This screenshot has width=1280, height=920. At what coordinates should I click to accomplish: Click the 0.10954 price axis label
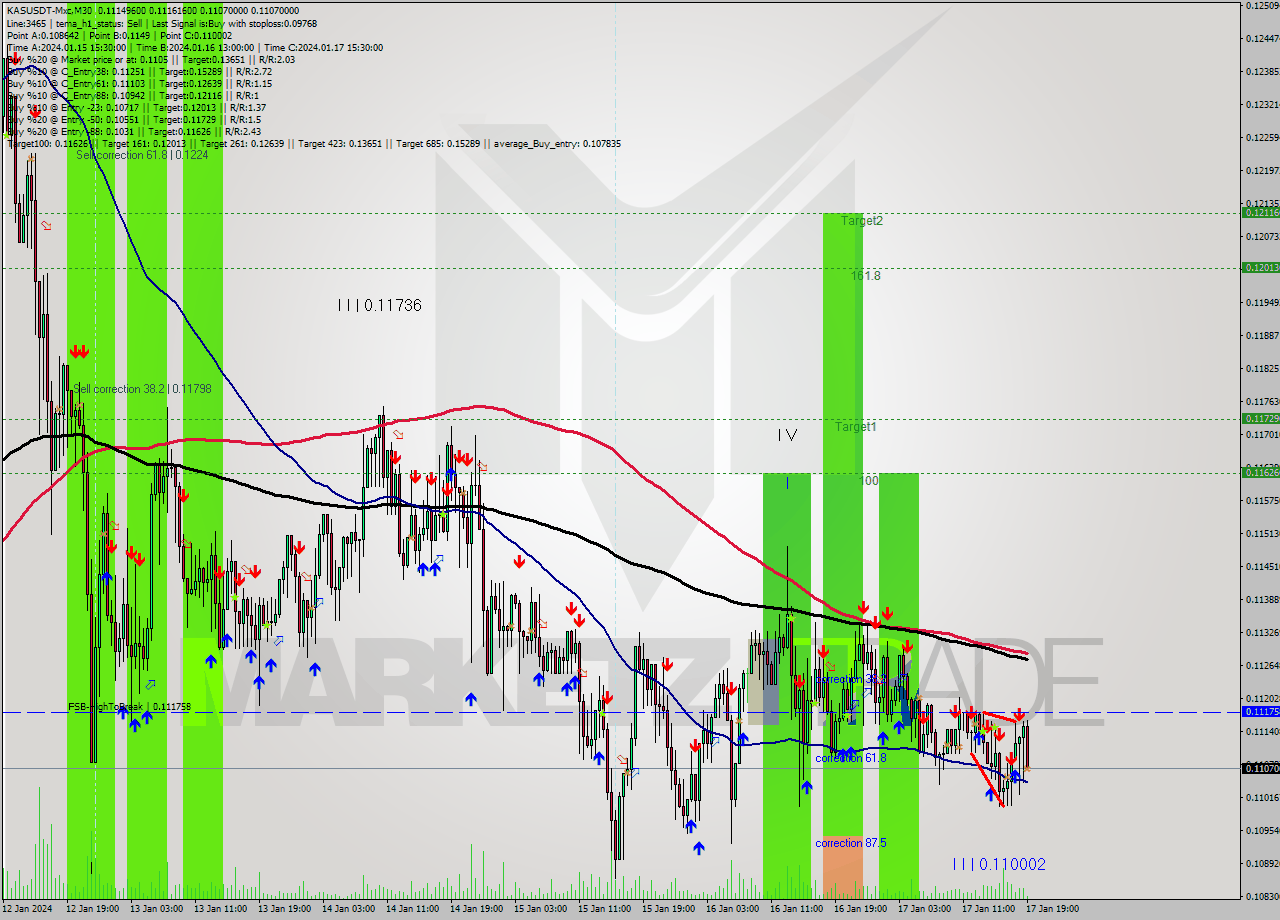(x=1262, y=830)
